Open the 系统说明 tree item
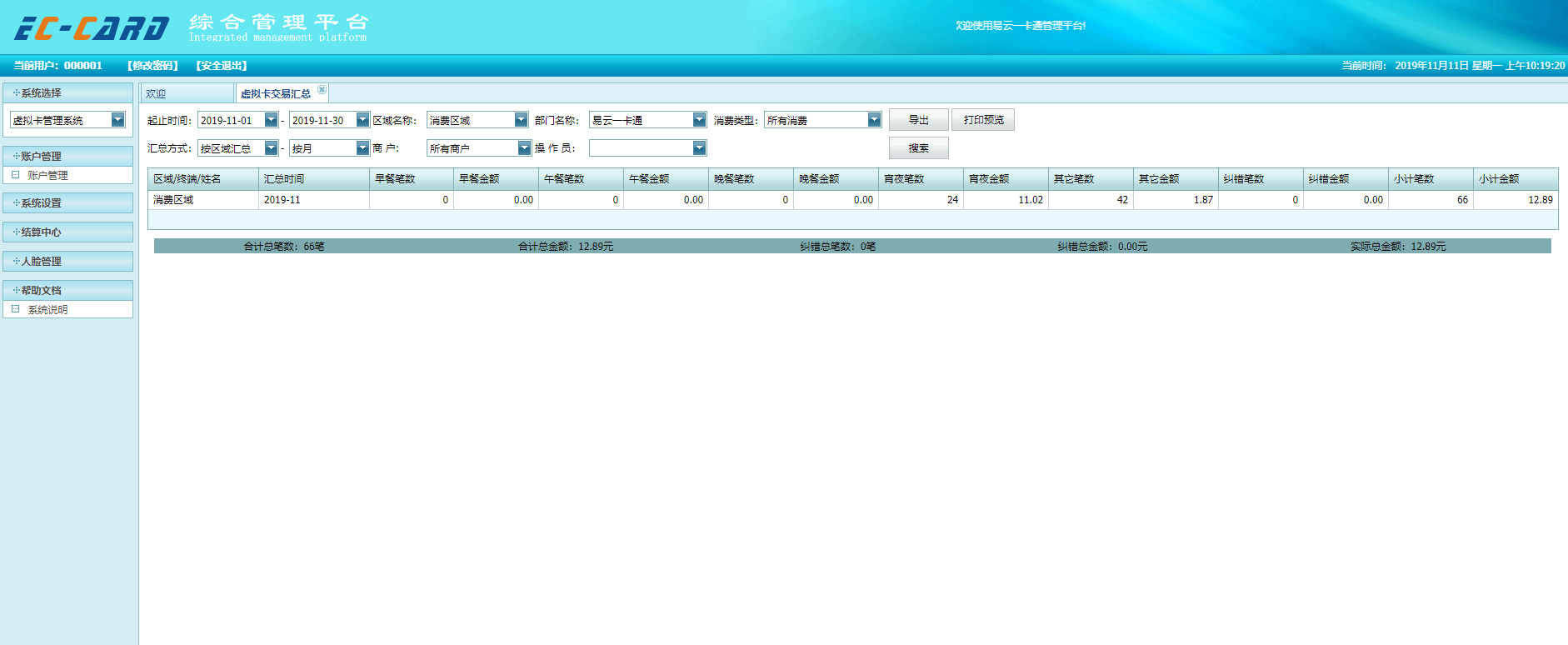This screenshot has width=1568, height=645. 47,310
